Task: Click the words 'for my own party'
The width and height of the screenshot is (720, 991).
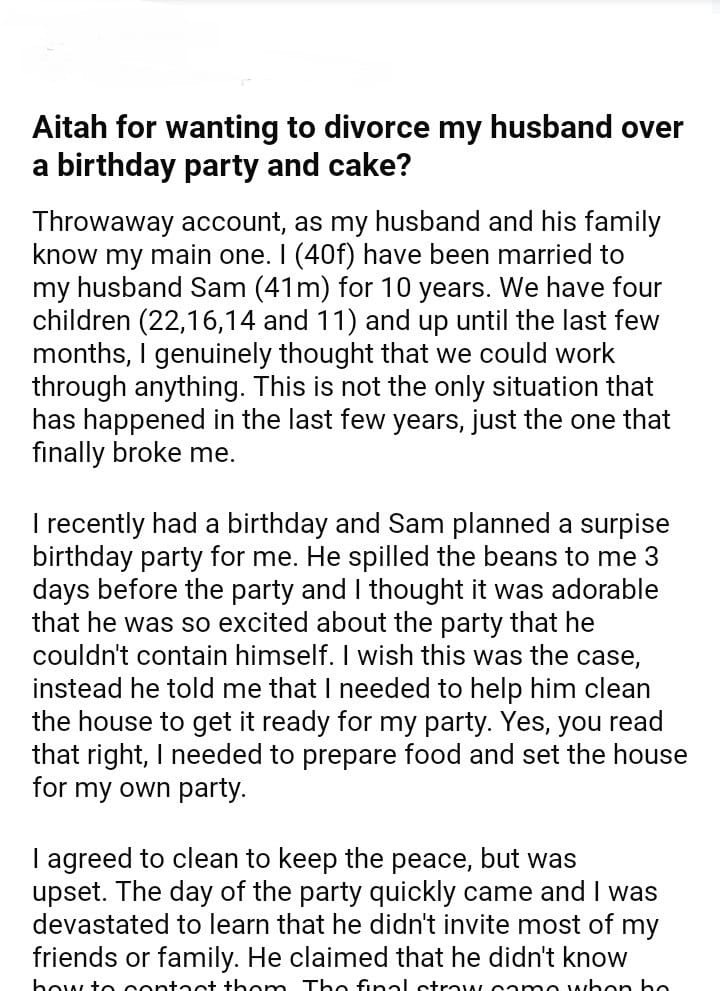Action: (138, 788)
